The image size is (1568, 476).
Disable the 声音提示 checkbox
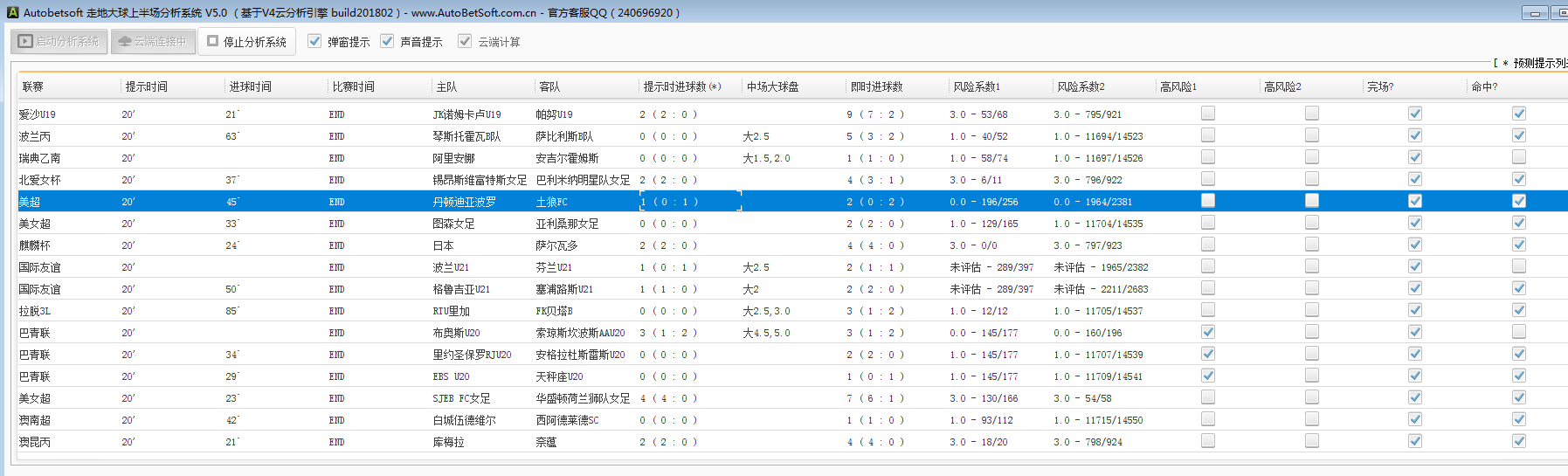tap(387, 41)
